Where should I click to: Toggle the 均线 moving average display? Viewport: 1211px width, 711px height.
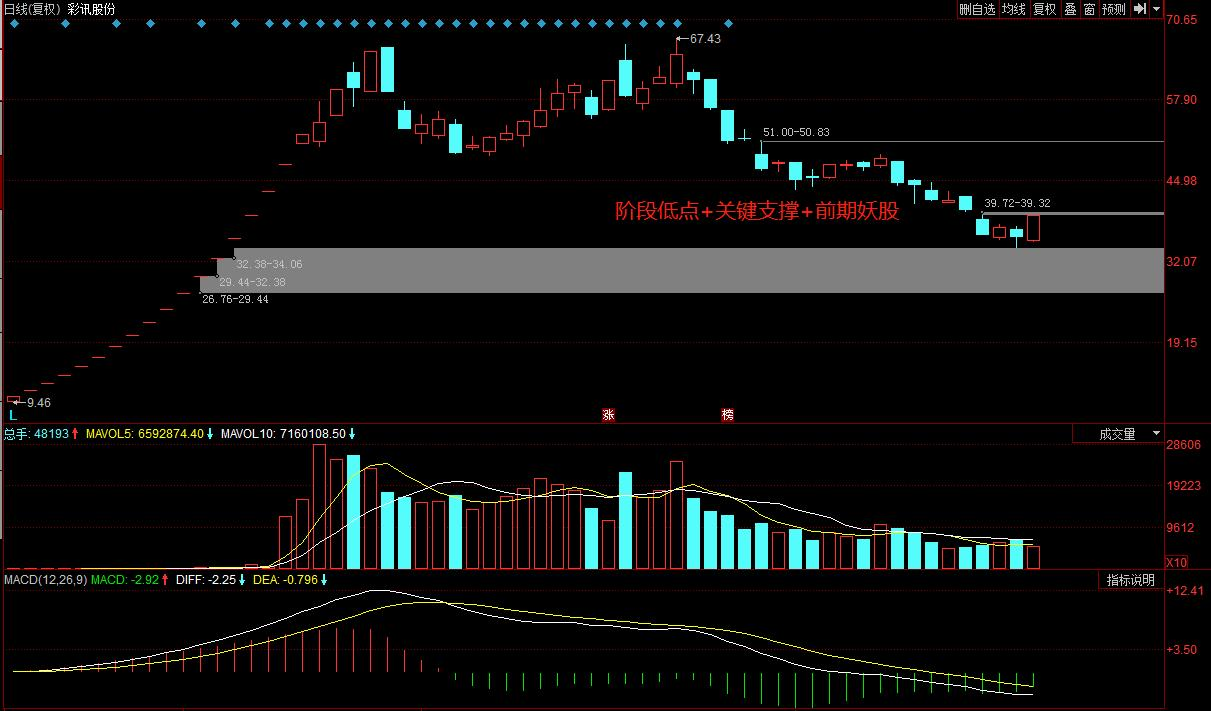tap(1014, 9)
